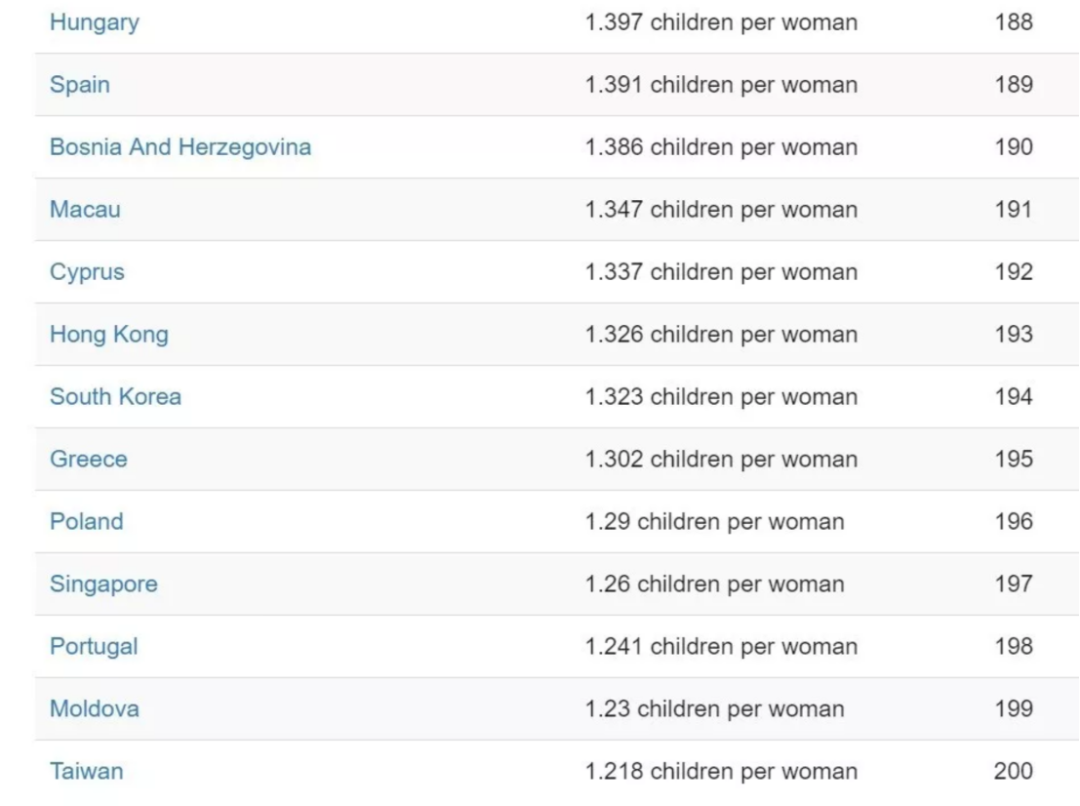Click Poland's 1.29 children per woman value
The image size is (1080, 806).
(714, 522)
